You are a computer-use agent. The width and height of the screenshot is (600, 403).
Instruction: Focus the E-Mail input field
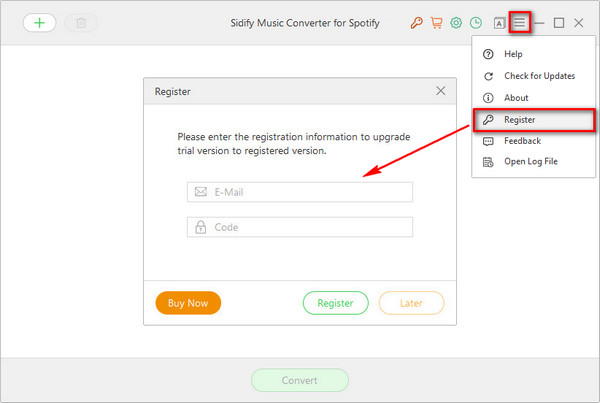[300, 192]
